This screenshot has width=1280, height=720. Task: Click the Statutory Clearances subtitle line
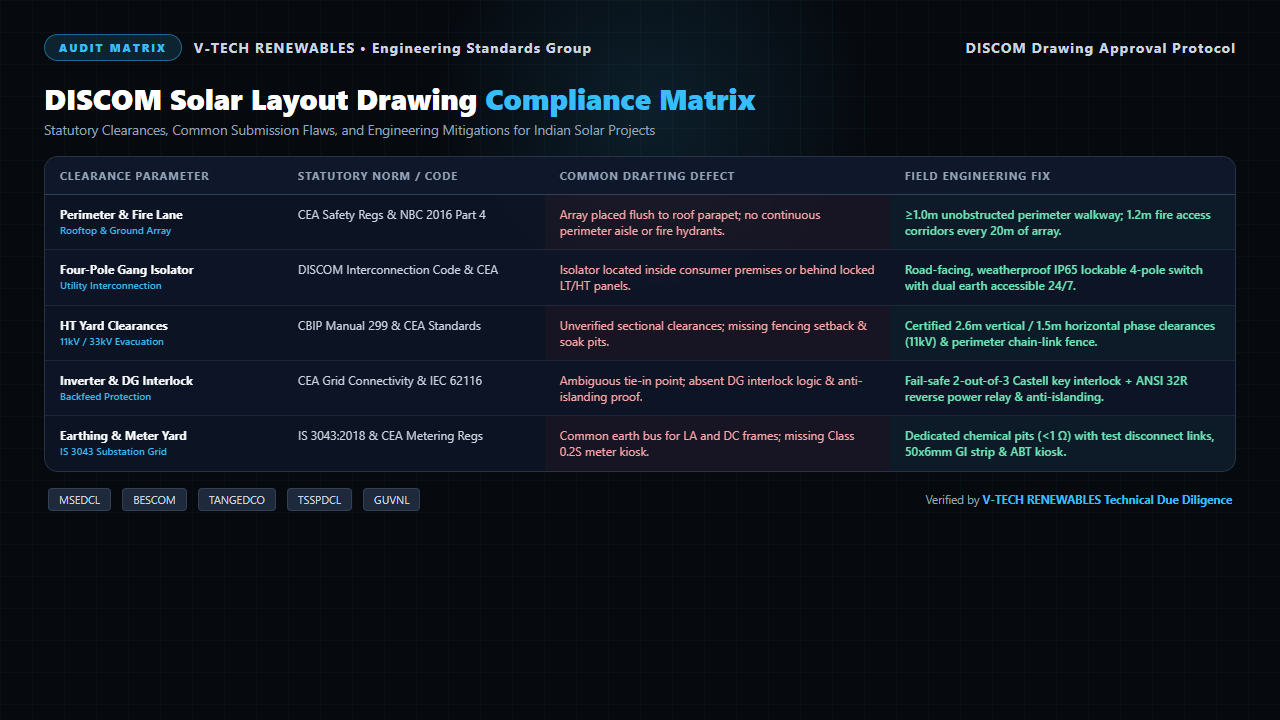coord(349,131)
